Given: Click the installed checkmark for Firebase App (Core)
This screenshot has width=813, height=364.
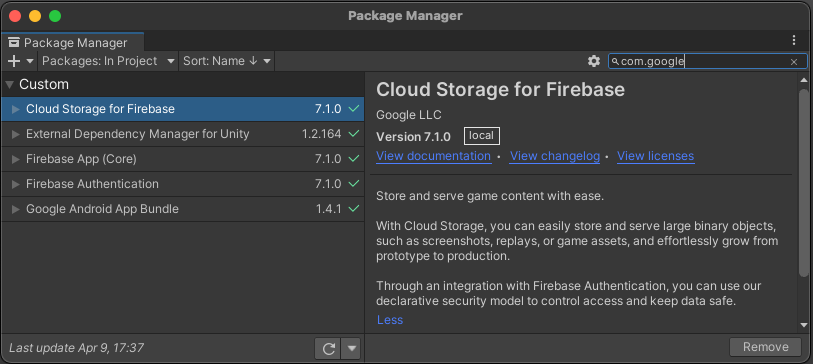Looking at the screenshot, I should 354,159.
